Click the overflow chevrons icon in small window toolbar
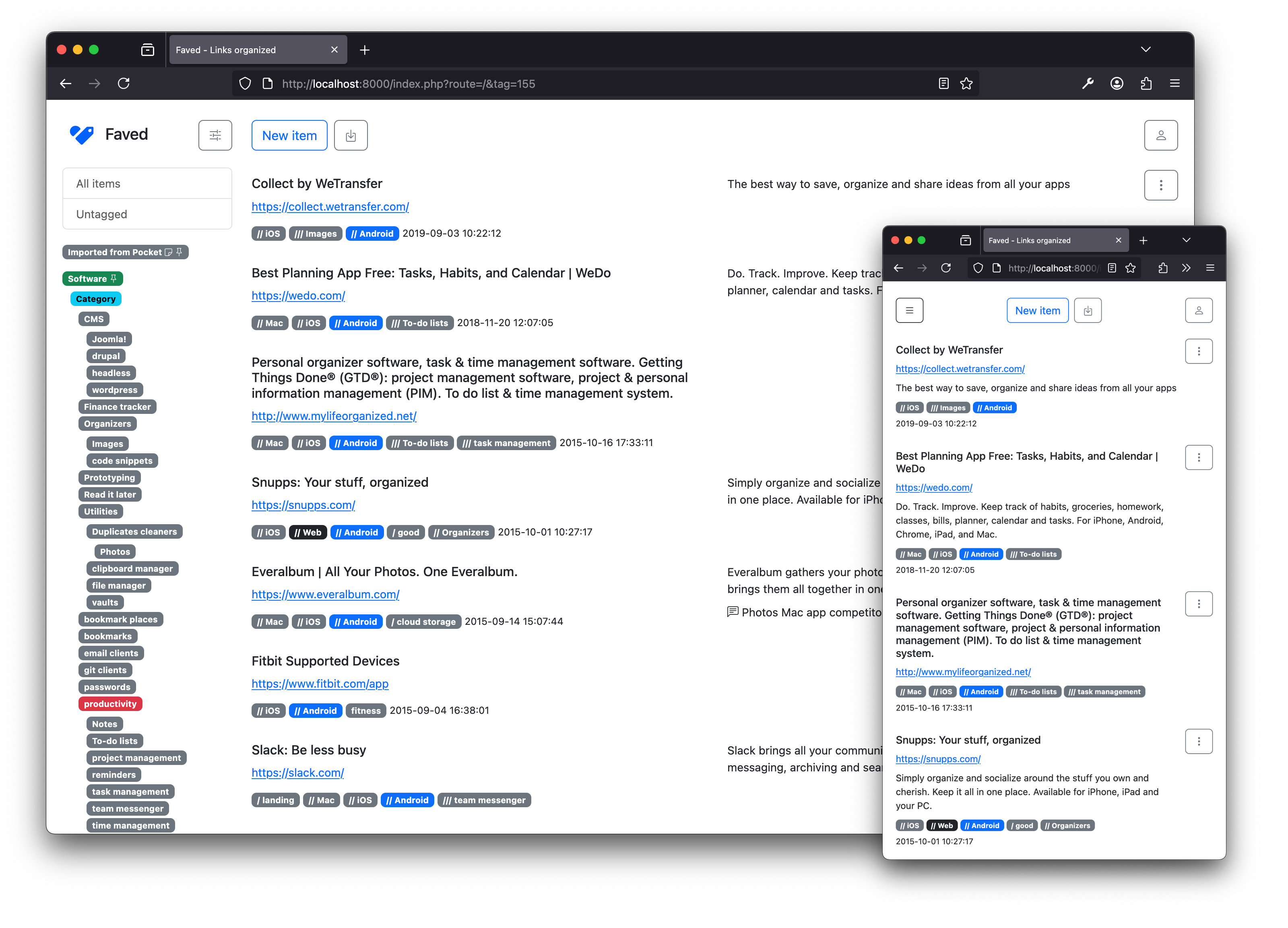 [1186, 268]
